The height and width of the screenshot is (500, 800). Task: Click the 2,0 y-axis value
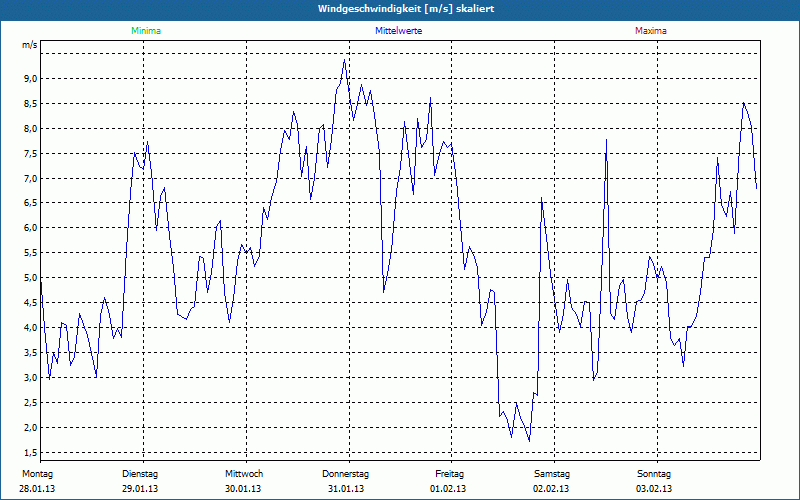31,428
